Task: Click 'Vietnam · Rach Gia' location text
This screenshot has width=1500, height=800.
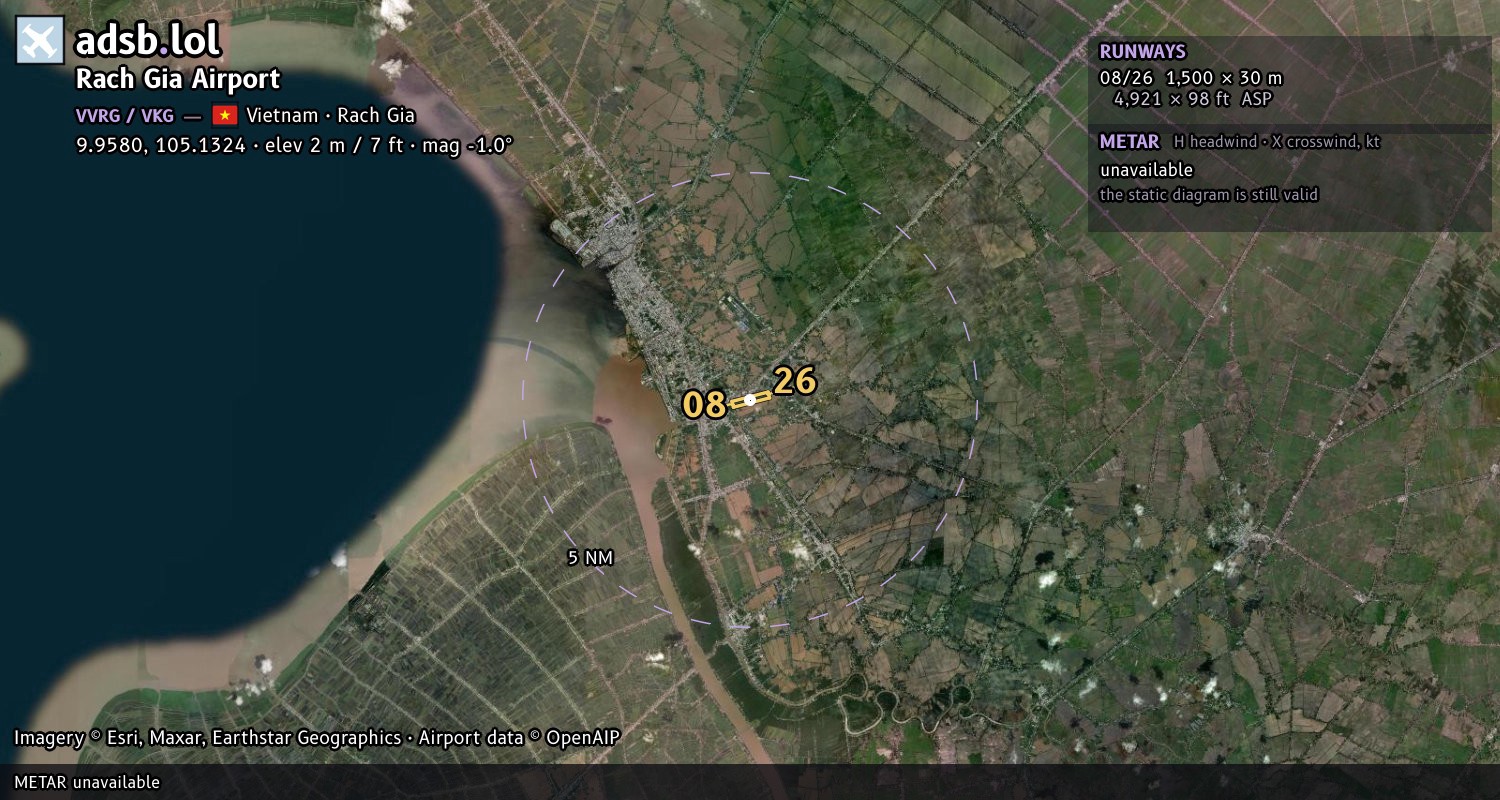Action: point(331,115)
